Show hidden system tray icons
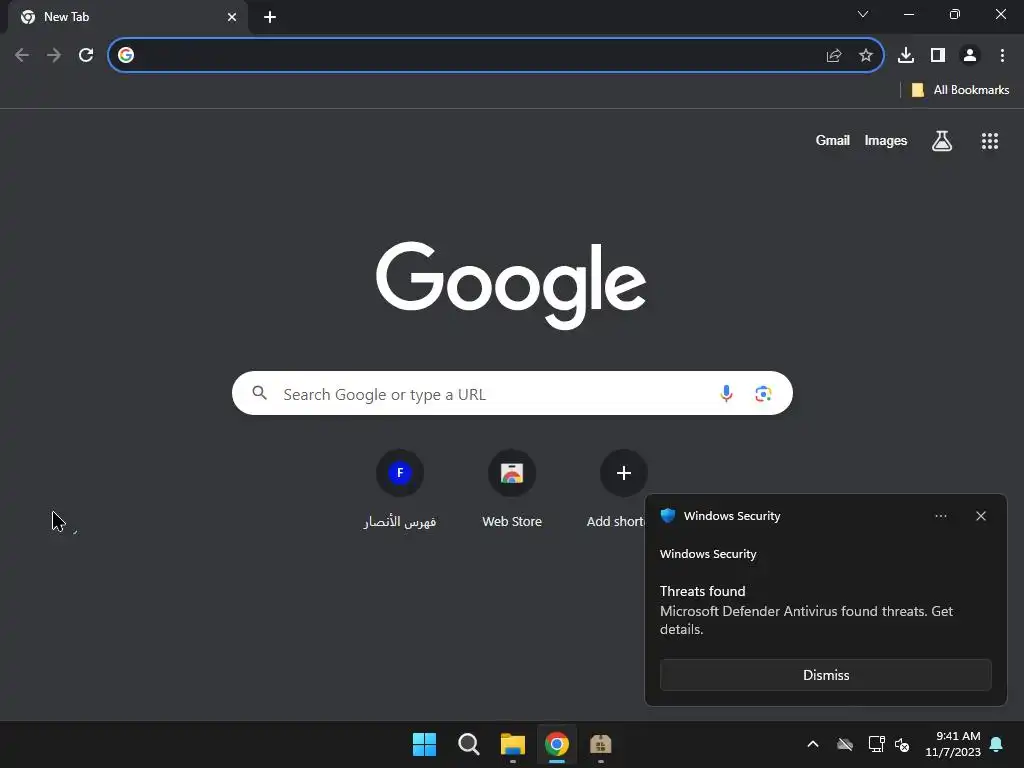The image size is (1024, 768). (813, 744)
